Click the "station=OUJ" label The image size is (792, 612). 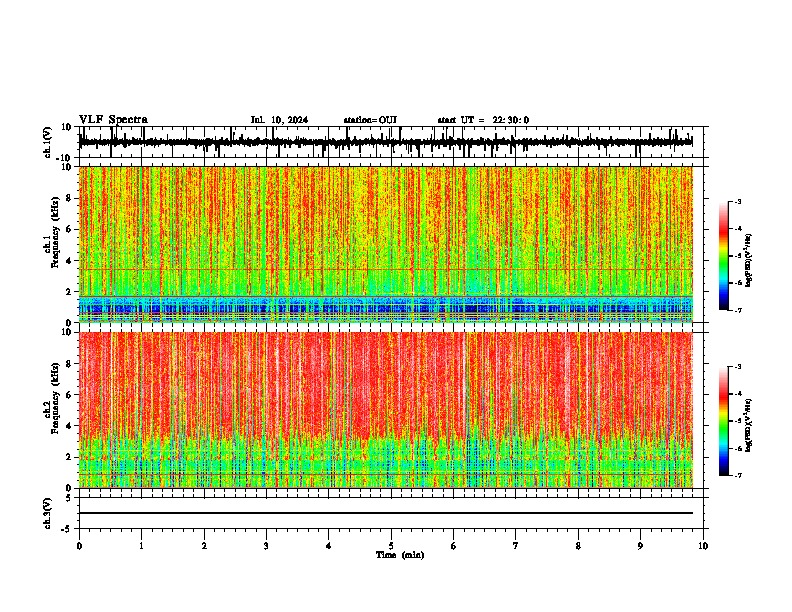370,120
